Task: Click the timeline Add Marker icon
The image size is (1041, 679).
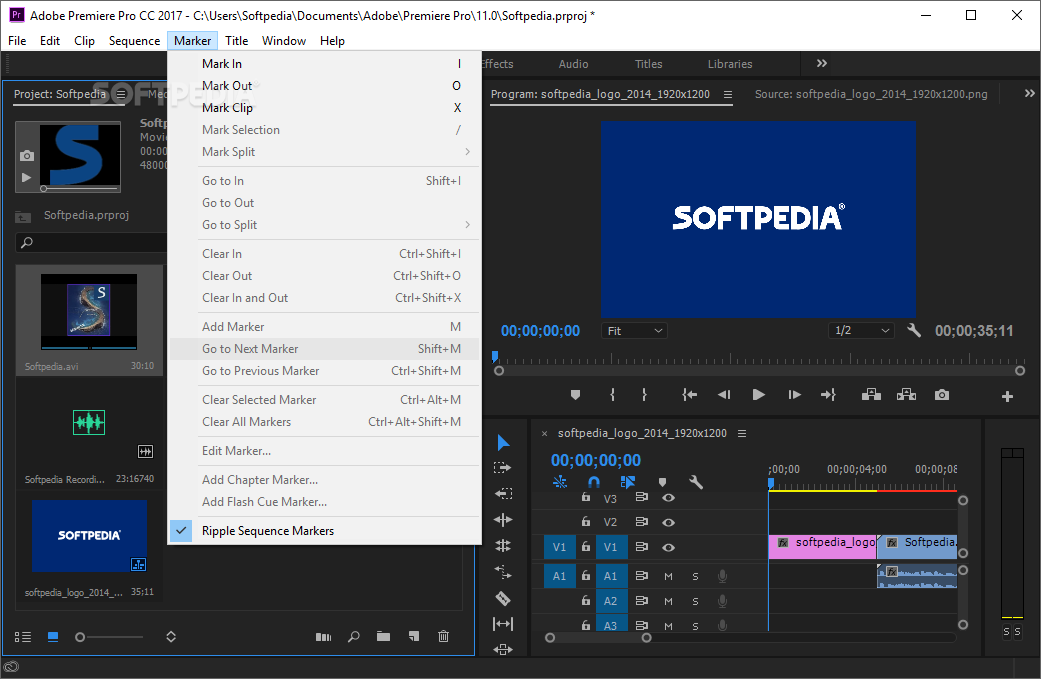Action: (662, 482)
